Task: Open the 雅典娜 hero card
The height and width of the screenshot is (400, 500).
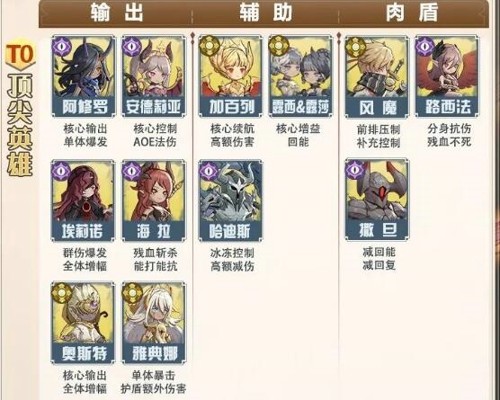Action: (154, 323)
